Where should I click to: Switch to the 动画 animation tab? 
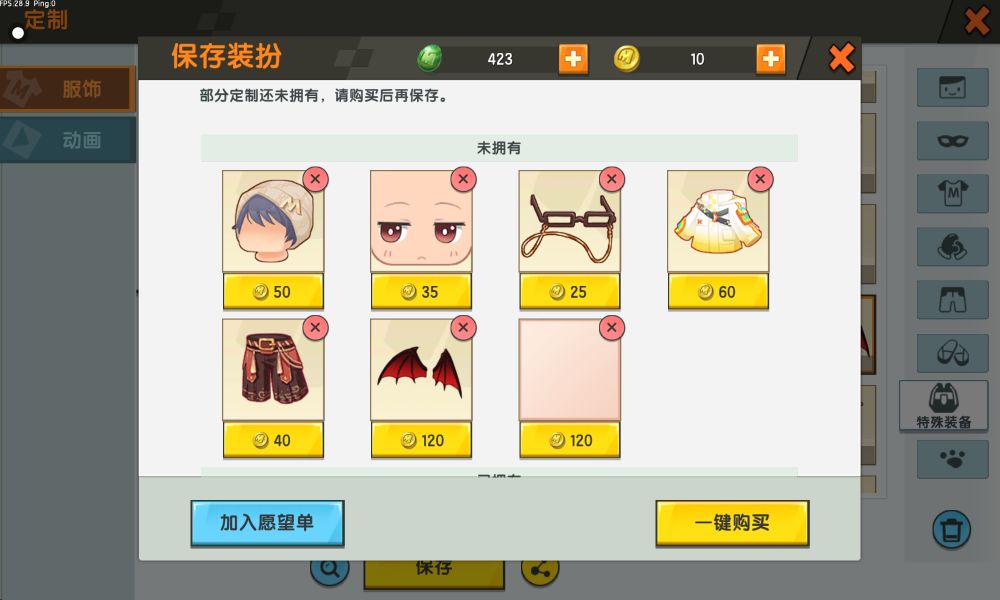click(x=68, y=140)
